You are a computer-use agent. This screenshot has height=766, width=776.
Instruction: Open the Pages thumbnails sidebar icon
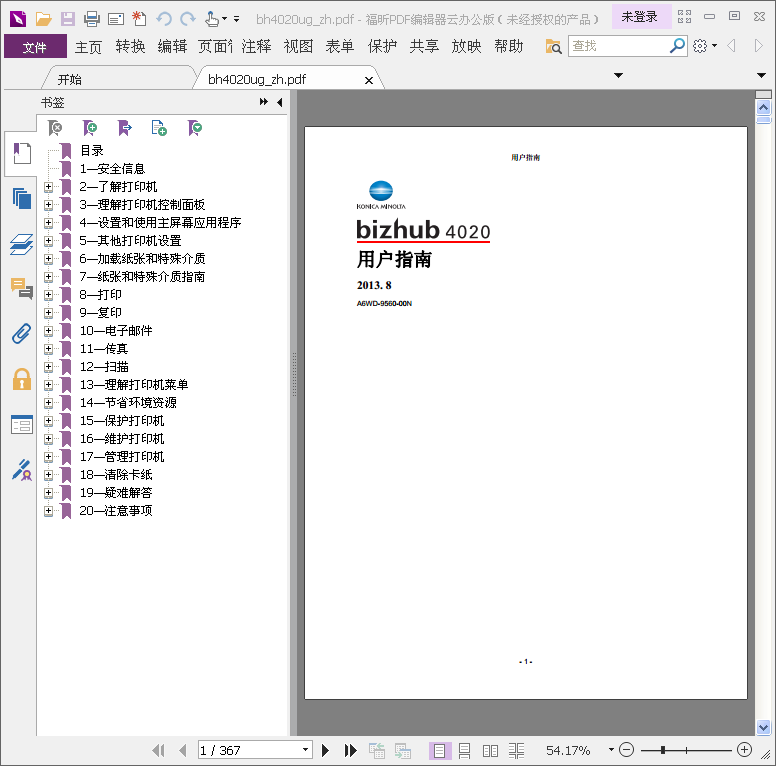click(x=22, y=198)
